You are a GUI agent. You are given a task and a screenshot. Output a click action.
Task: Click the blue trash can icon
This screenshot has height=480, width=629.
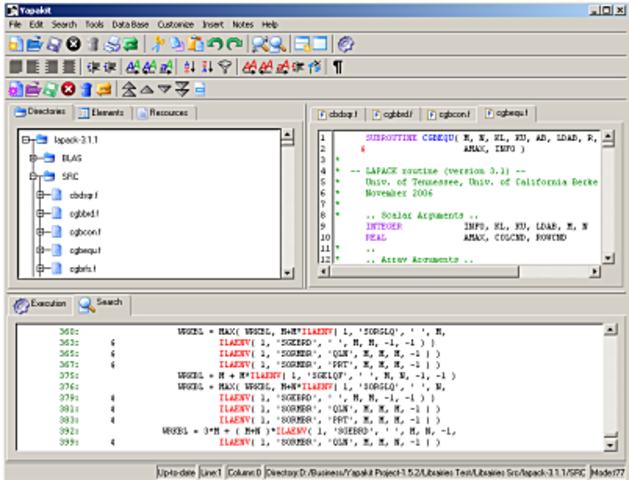click(86, 89)
